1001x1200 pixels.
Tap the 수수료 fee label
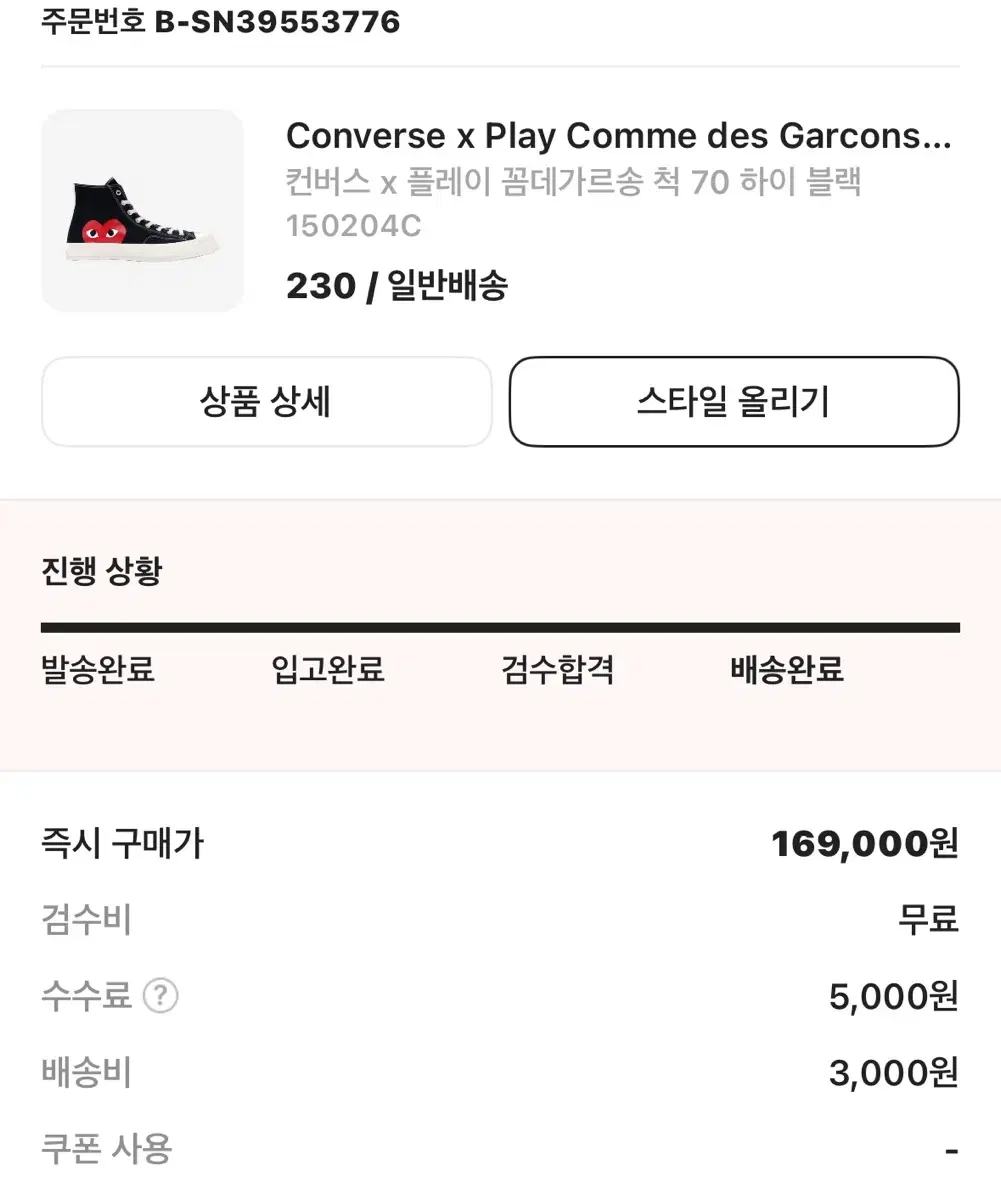click(x=86, y=996)
